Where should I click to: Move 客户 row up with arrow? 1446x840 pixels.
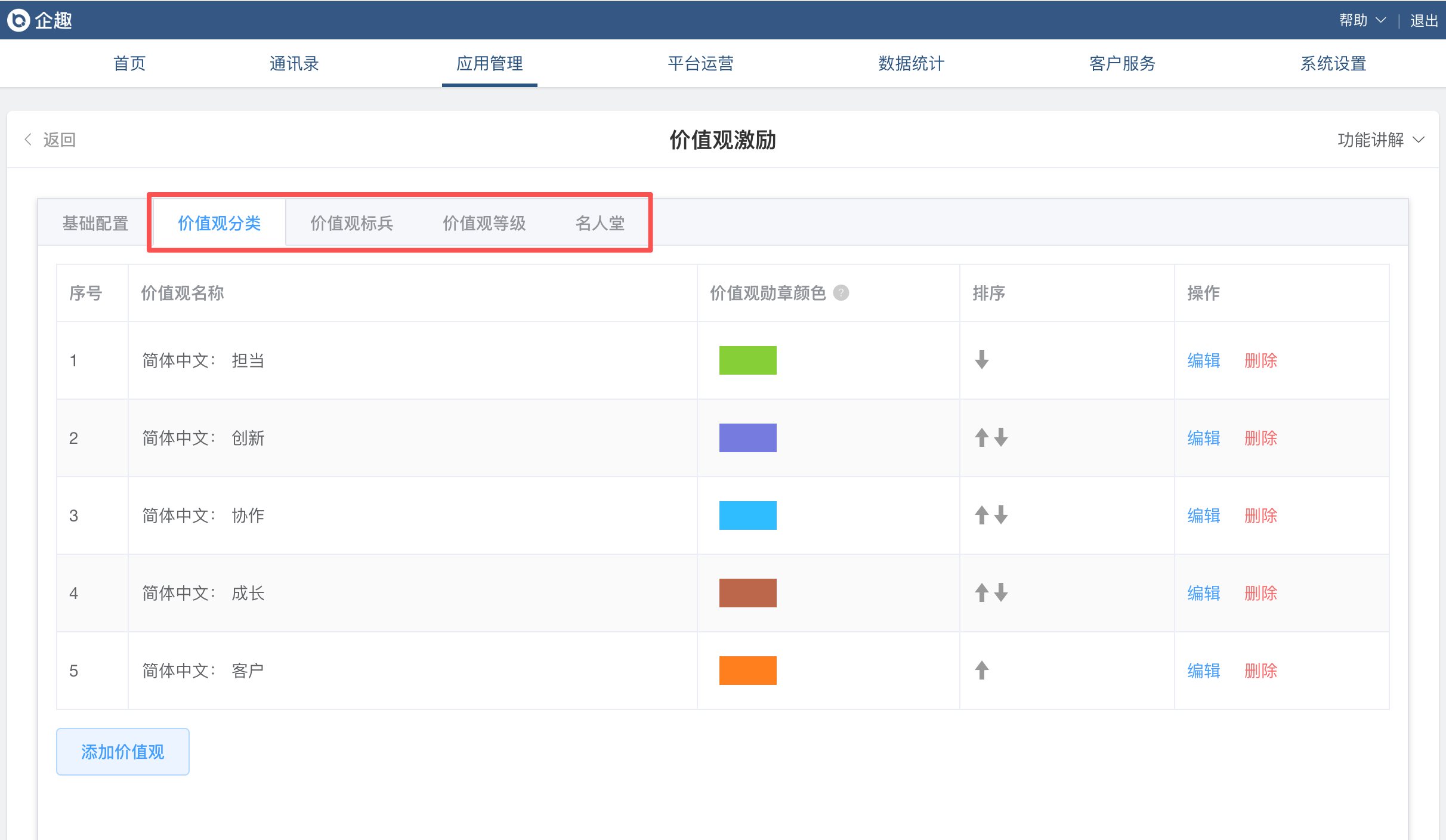coord(982,670)
